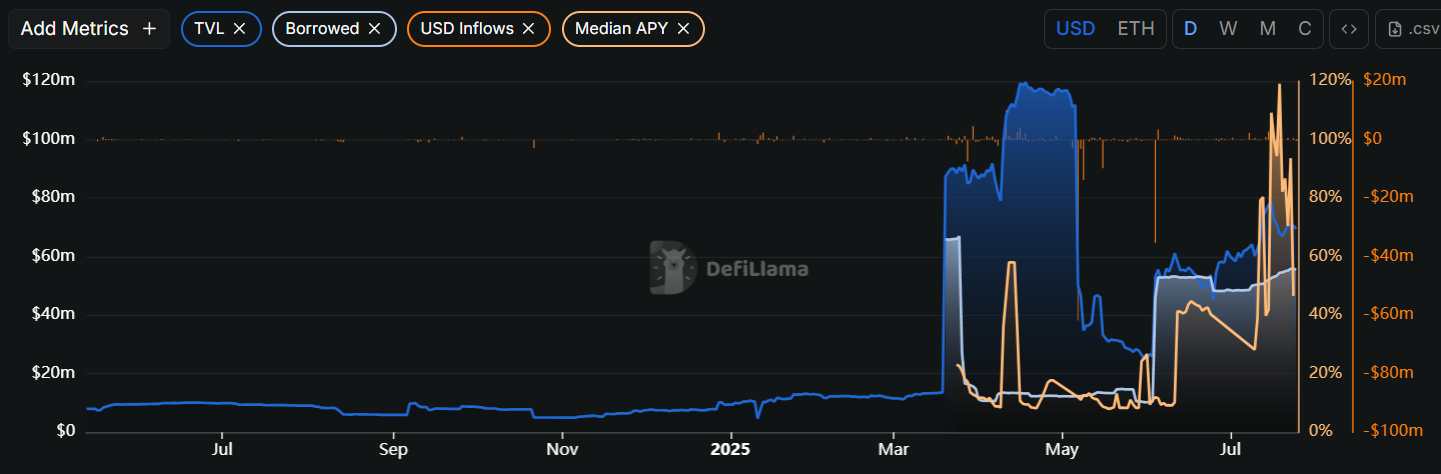This screenshot has width=1441, height=474.
Task: Download chart data as .csv
Action: [x=1413, y=29]
